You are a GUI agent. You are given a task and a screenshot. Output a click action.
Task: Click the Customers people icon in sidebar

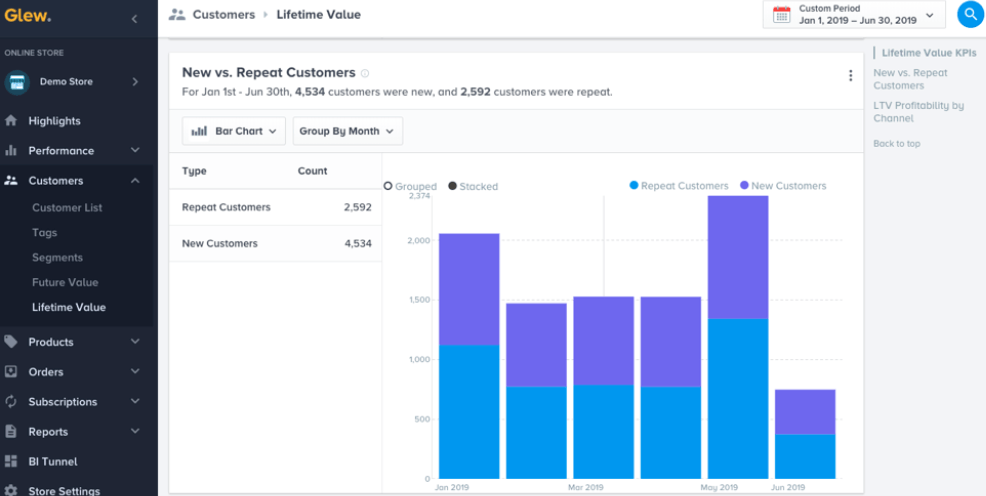[11, 180]
